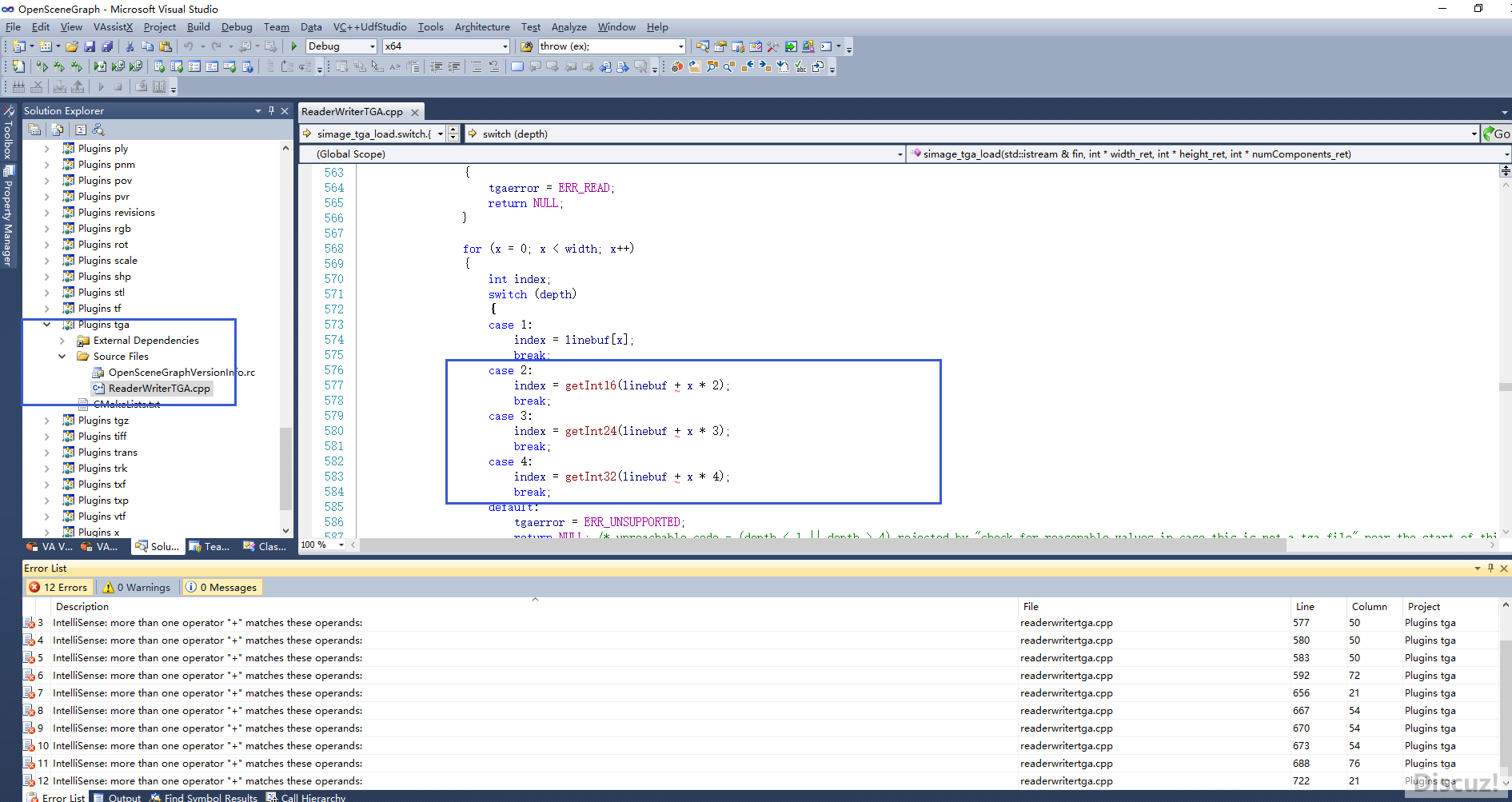Viewport: 1512px width, 802px height.
Task: Click the Copy toolbar icon
Action: pyautogui.click(x=147, y=46)
